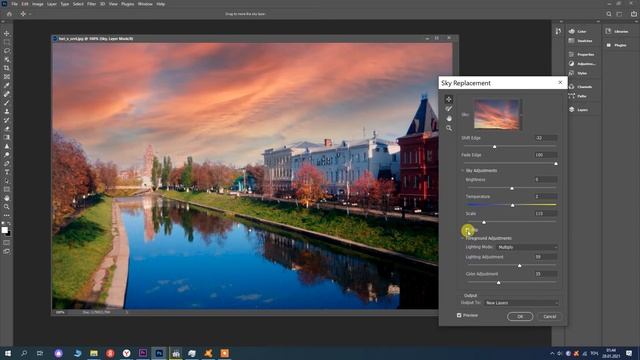Open the Help menu
This screenshot has height=360, width=640.
pos(161,4)
